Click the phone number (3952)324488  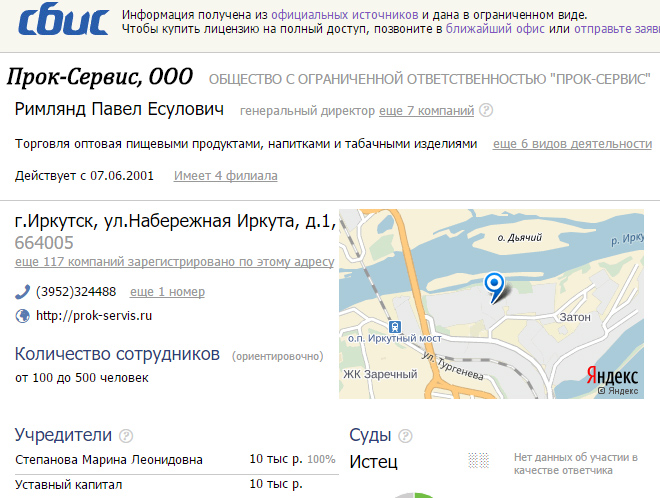tap(76, 292)
